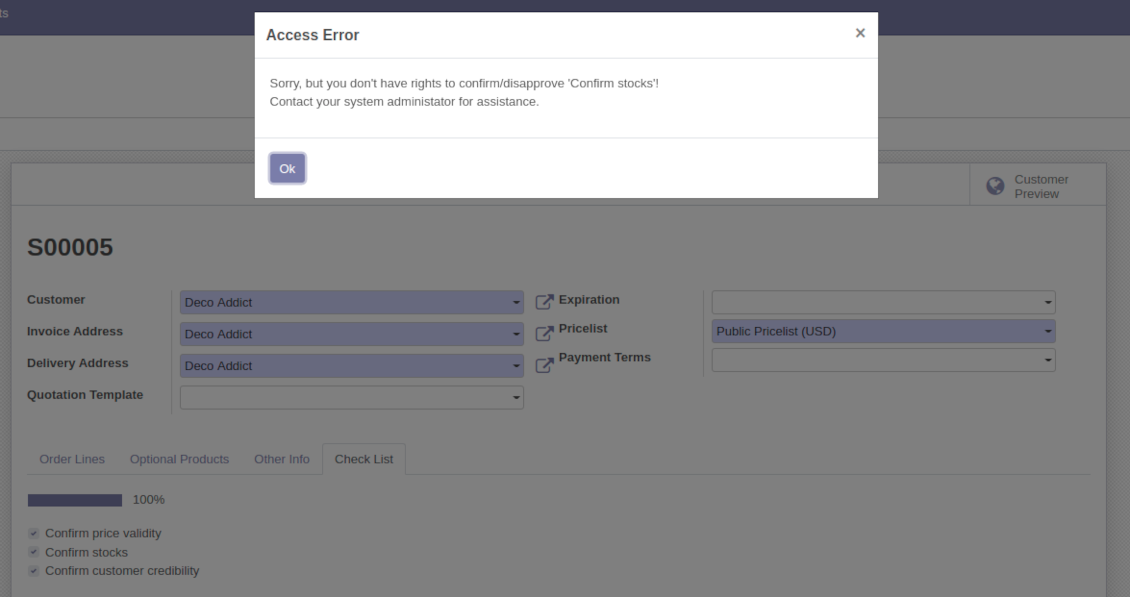Expand the Quotation Template dropdown
The width and height of the screenshot is (1130, 597).
[x=516, y=398]
